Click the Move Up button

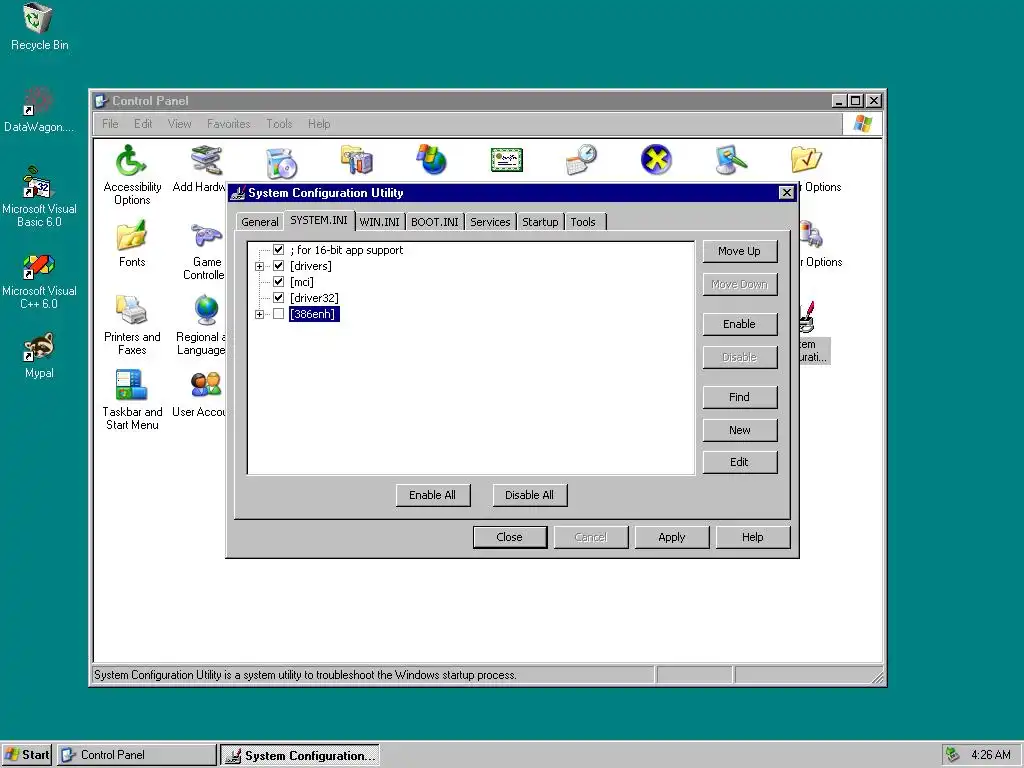[739, 251]
